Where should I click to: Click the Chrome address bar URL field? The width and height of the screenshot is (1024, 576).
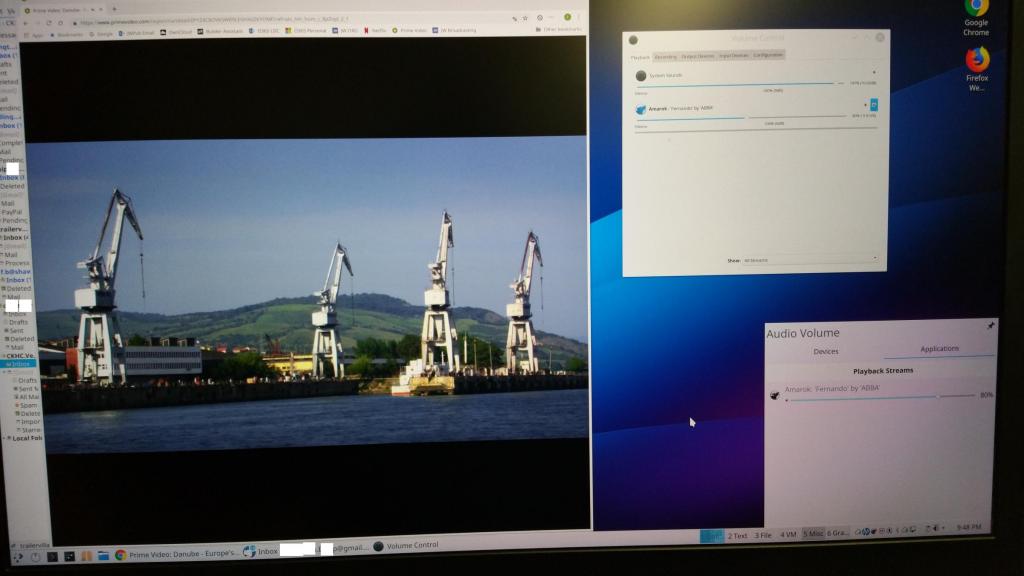pyautogui.click(x=300, y=19)
